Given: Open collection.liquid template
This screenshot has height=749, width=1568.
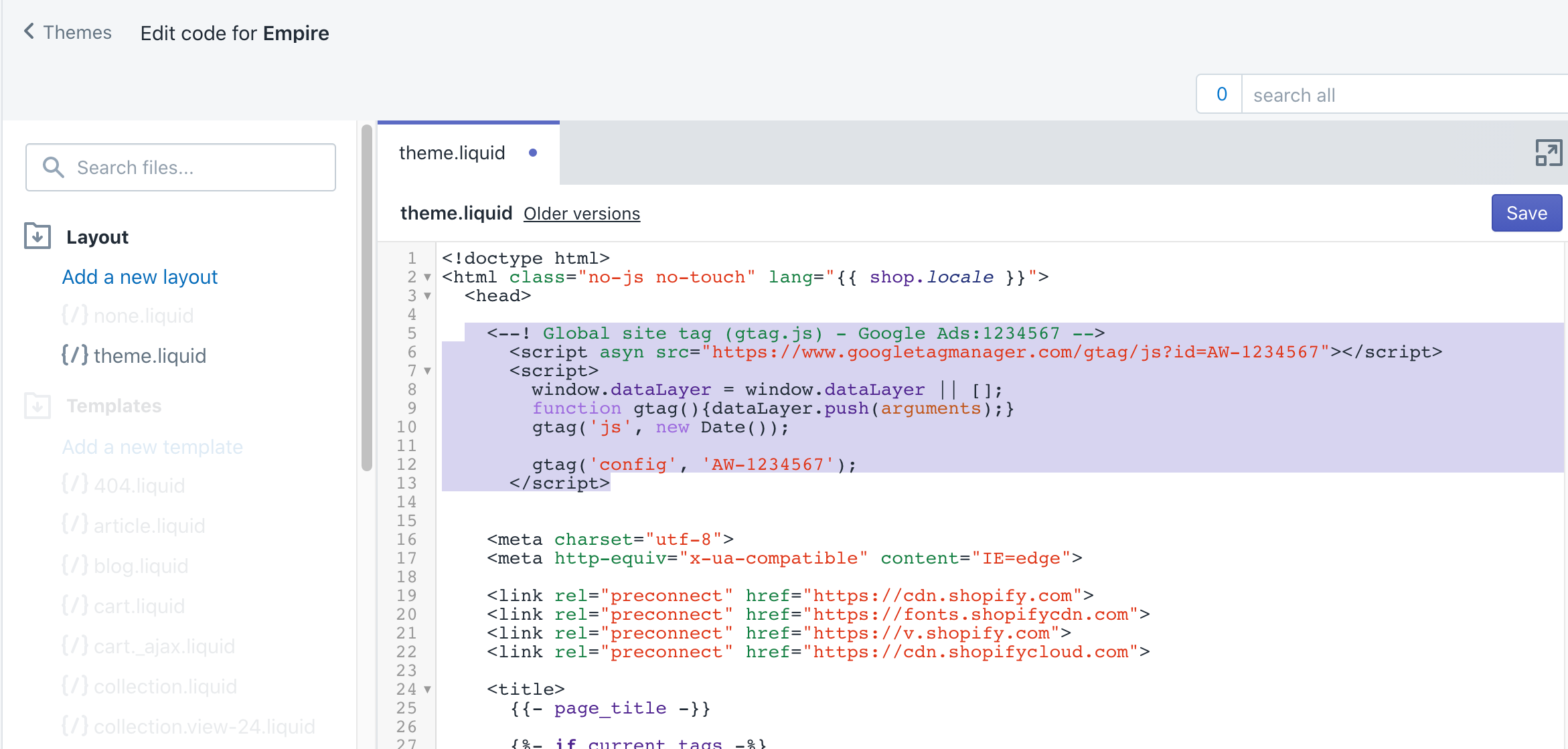Looking at the screenshot, I should pyautogui.click(x=165, y=686).
